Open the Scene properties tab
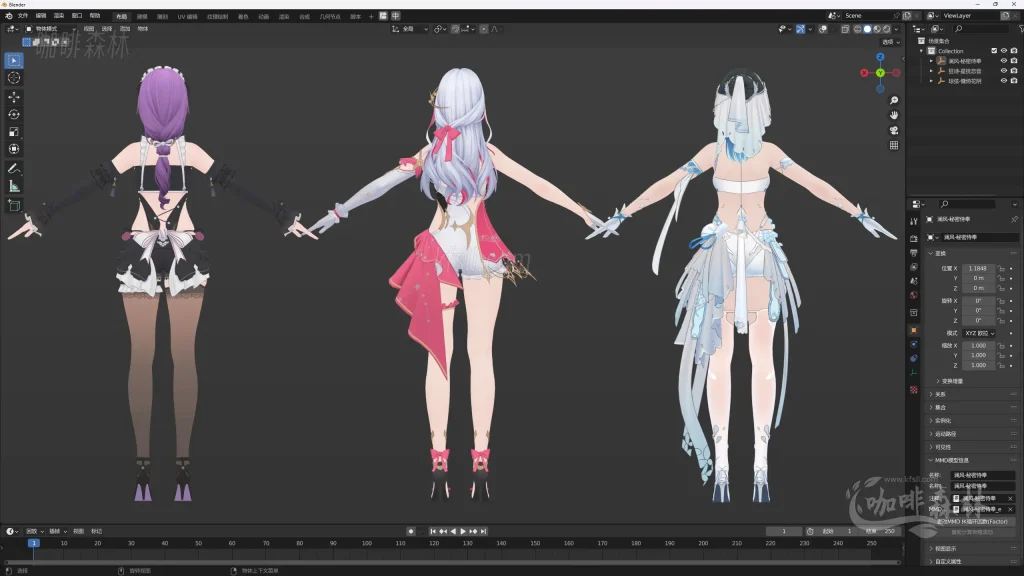1024x576 pixels. point(914,281)
